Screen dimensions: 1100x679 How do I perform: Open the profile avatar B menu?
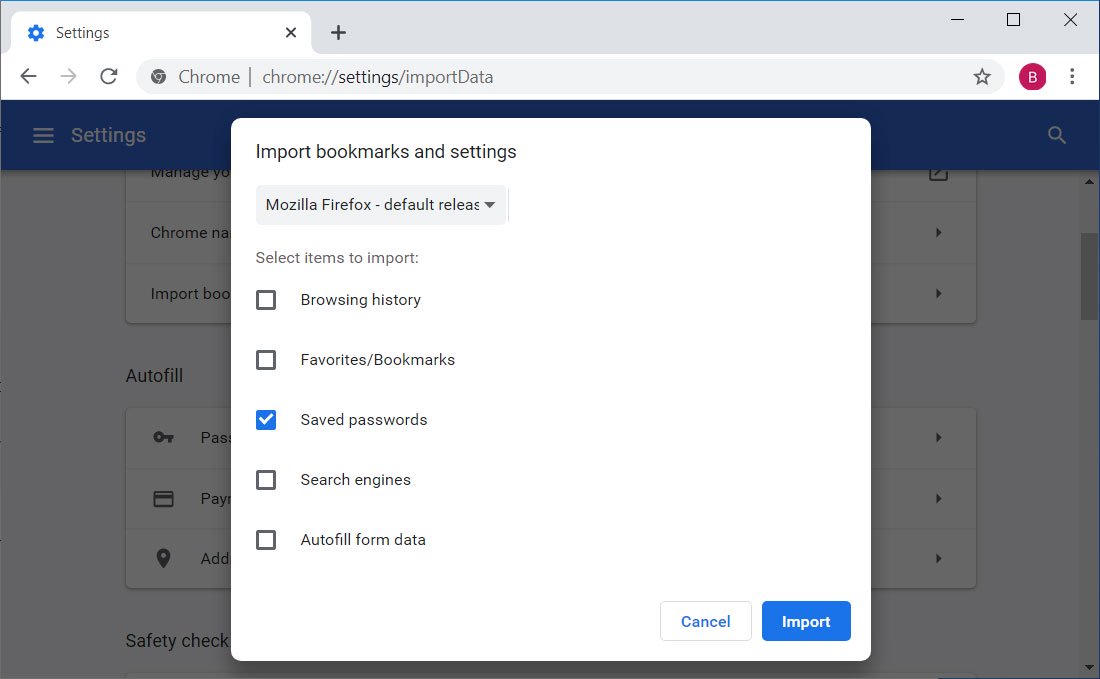click(x=1032, y=77)
